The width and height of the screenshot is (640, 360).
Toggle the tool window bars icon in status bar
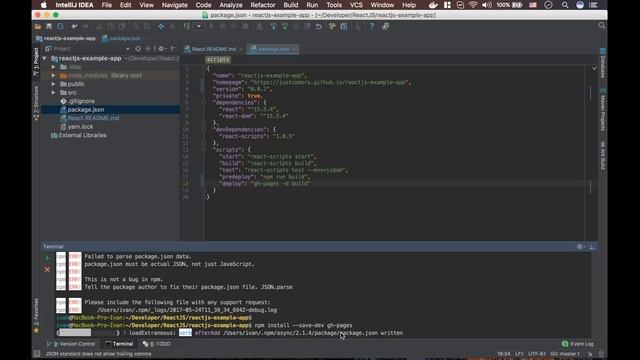pos(37,354)
